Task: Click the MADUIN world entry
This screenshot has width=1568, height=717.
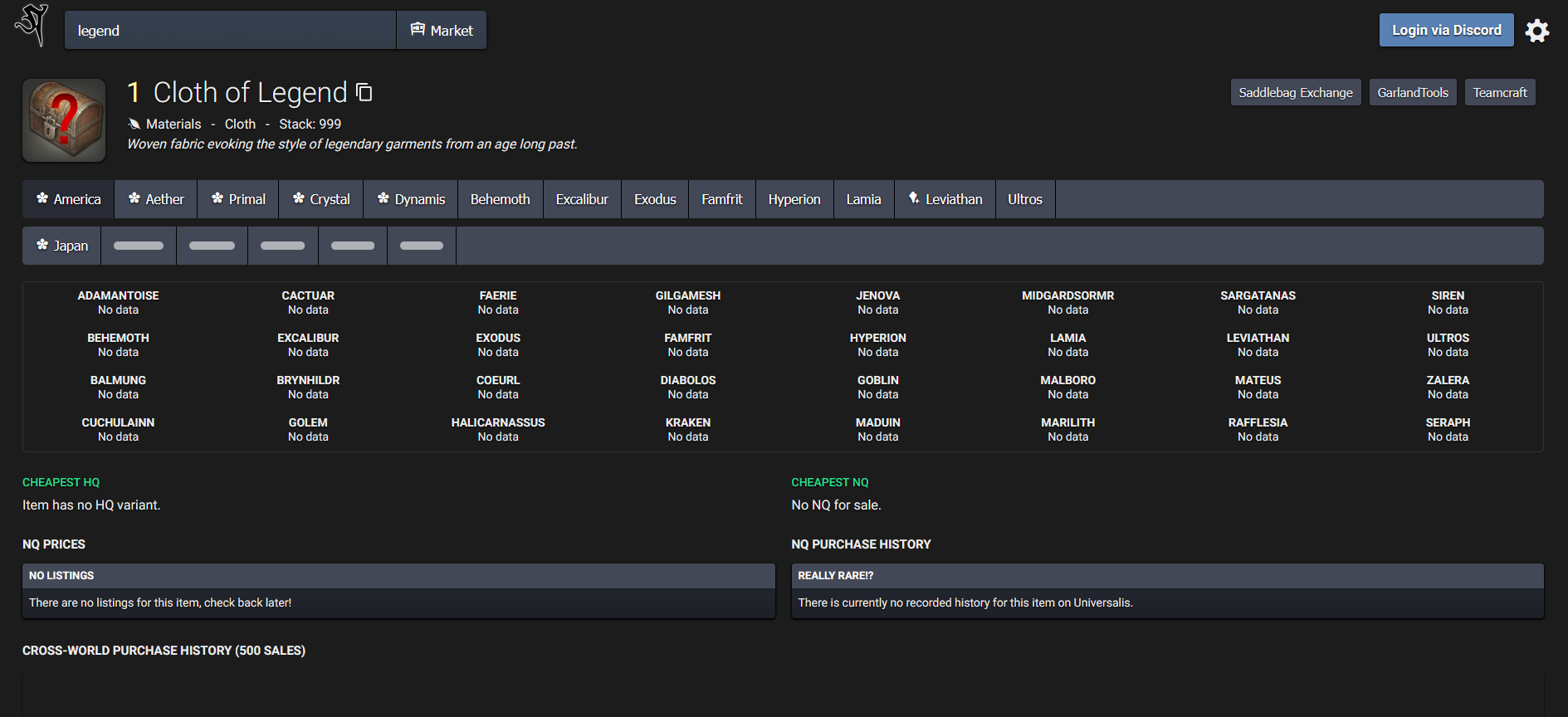Action: [x=878, y=429]
